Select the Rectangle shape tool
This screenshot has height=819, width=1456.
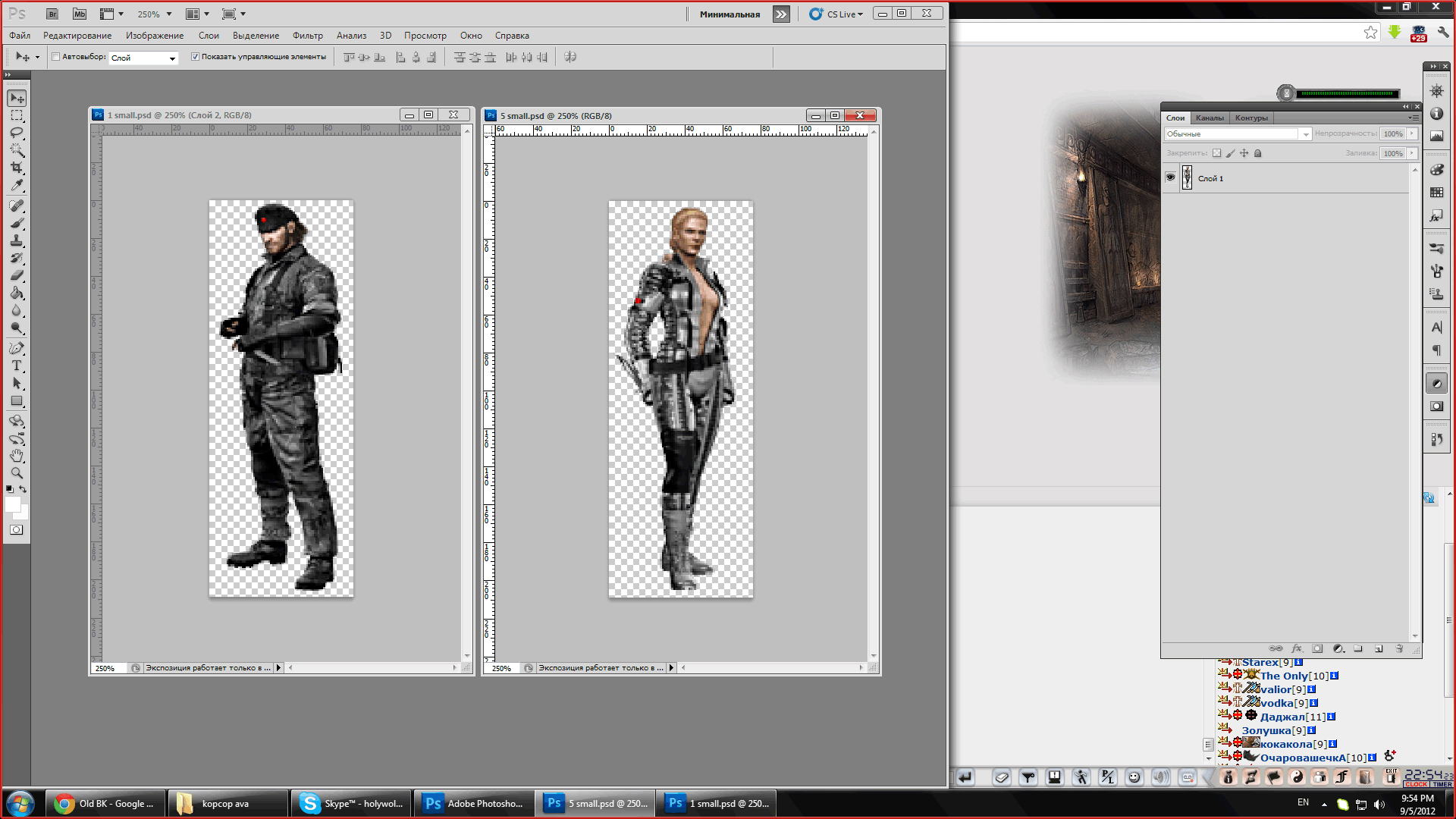coord(17,400)
